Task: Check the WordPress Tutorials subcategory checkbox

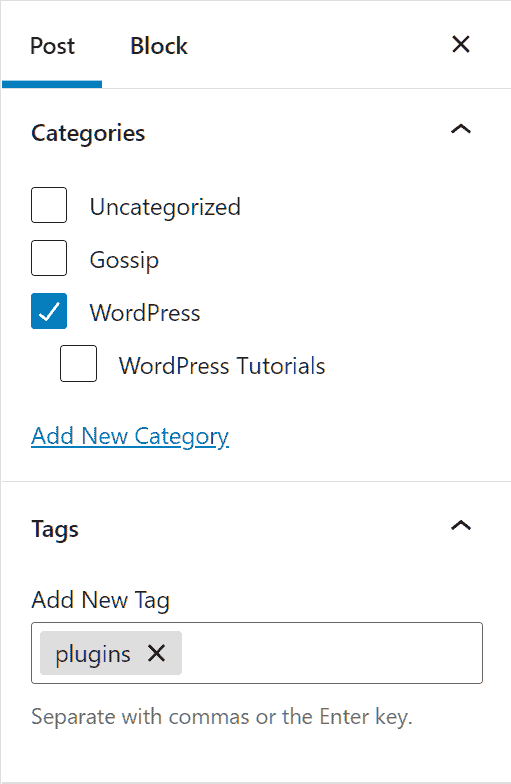Action: tap(78, 364)
